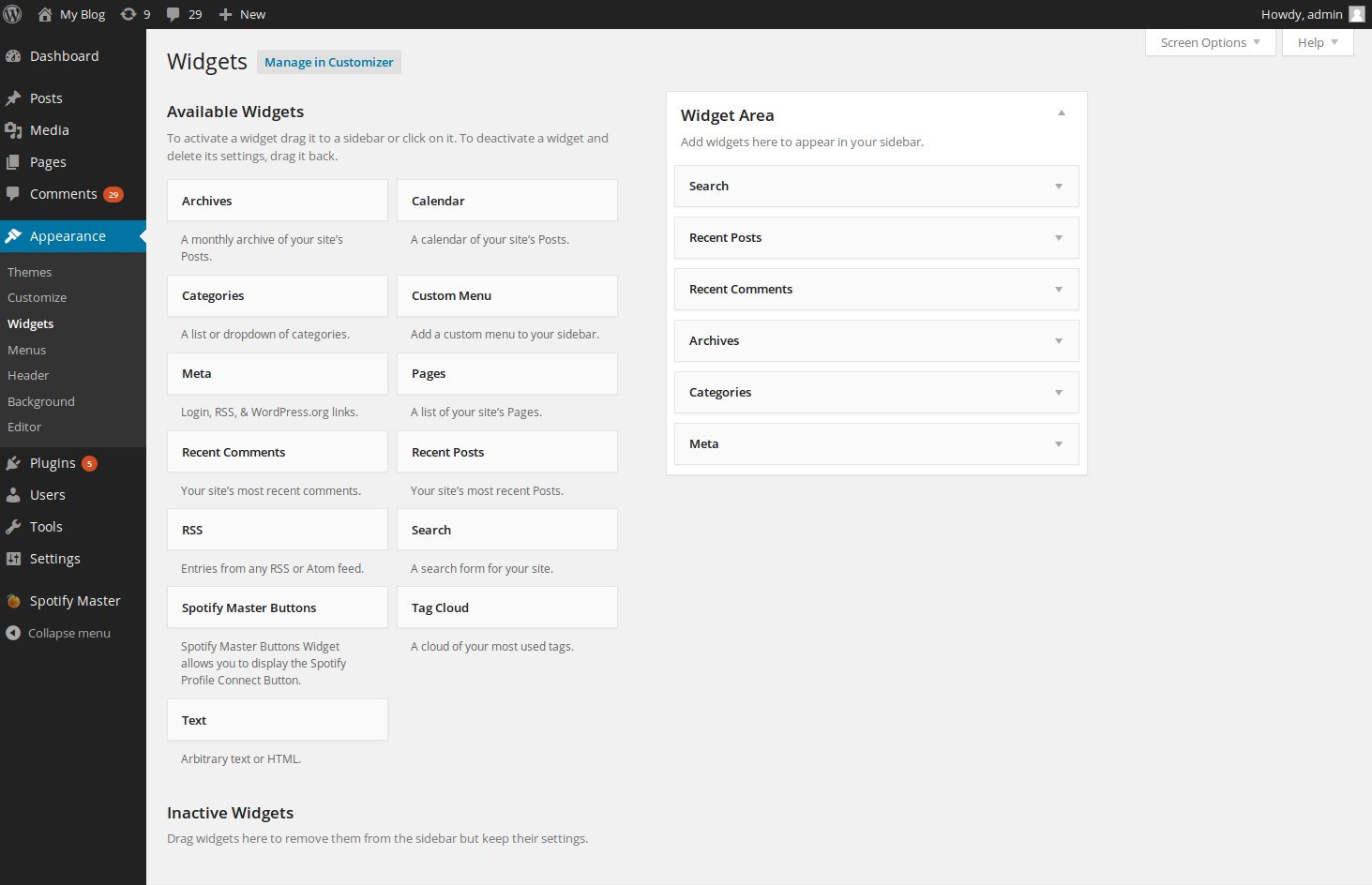This screenshot has height=885, width=1372.
Task: Click the WordPress logo icon
Action: [13, 14]
